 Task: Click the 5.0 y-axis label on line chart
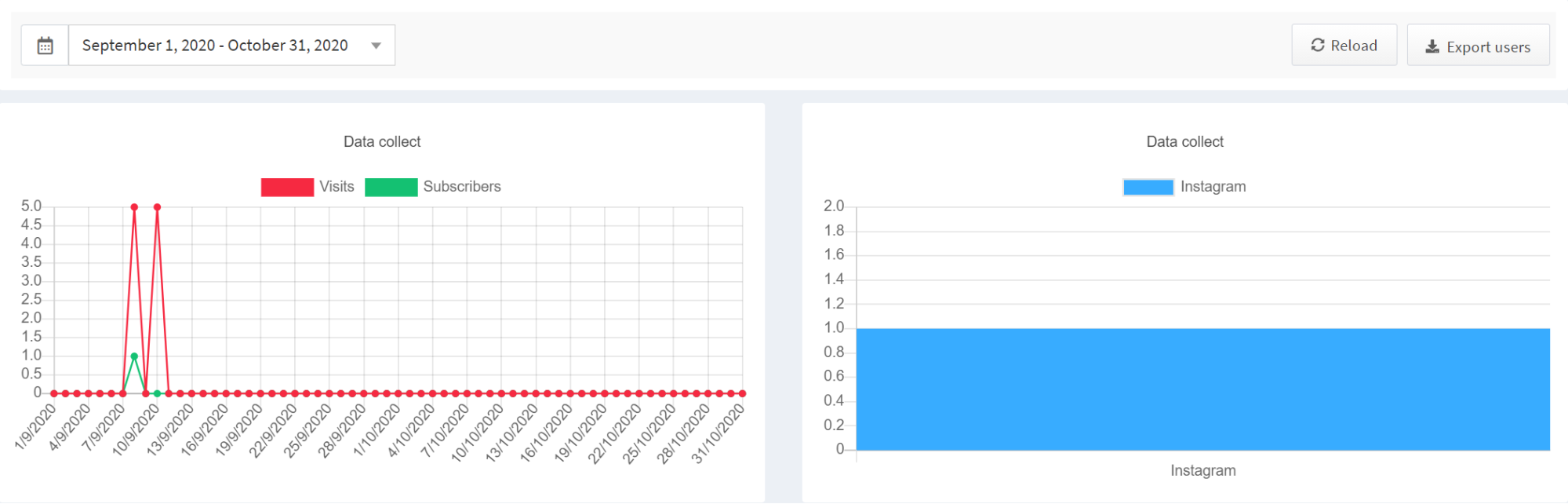click(x=31, y=206)
